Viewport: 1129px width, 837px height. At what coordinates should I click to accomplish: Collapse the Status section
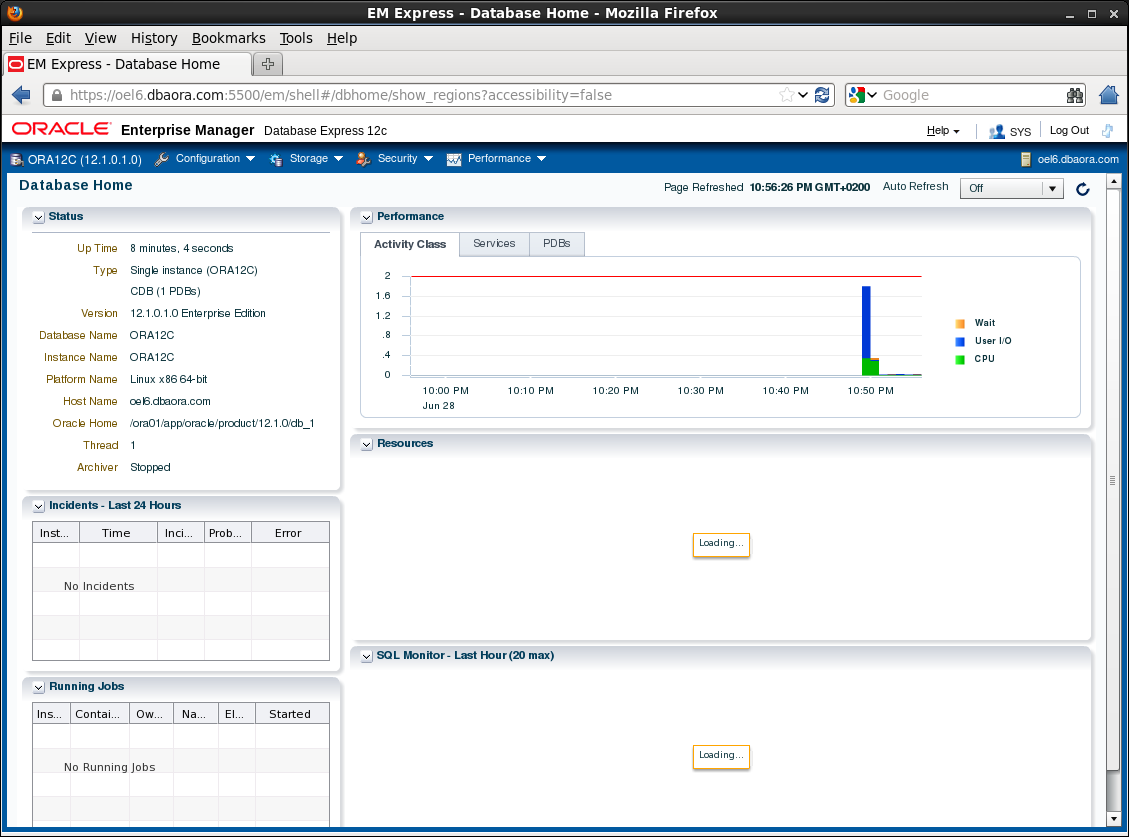[39, 218]
